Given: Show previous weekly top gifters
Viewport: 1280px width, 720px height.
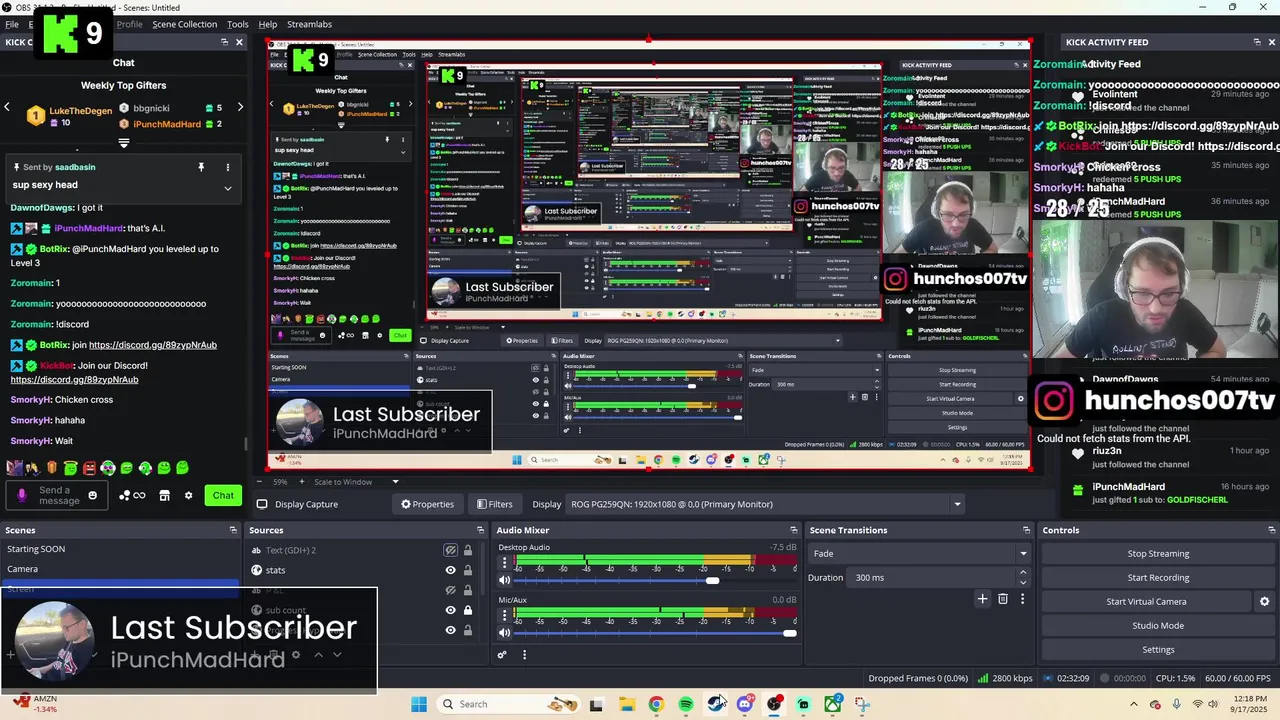Looking at the screenshot, I should (7, 107).
